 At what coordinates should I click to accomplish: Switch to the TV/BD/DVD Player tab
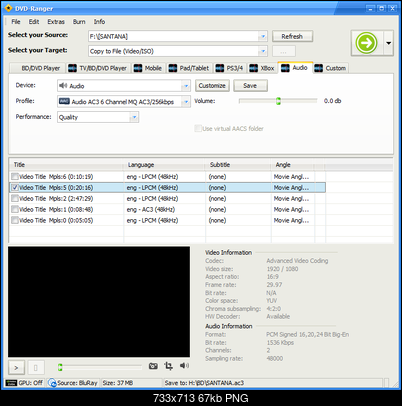(98, 68)
